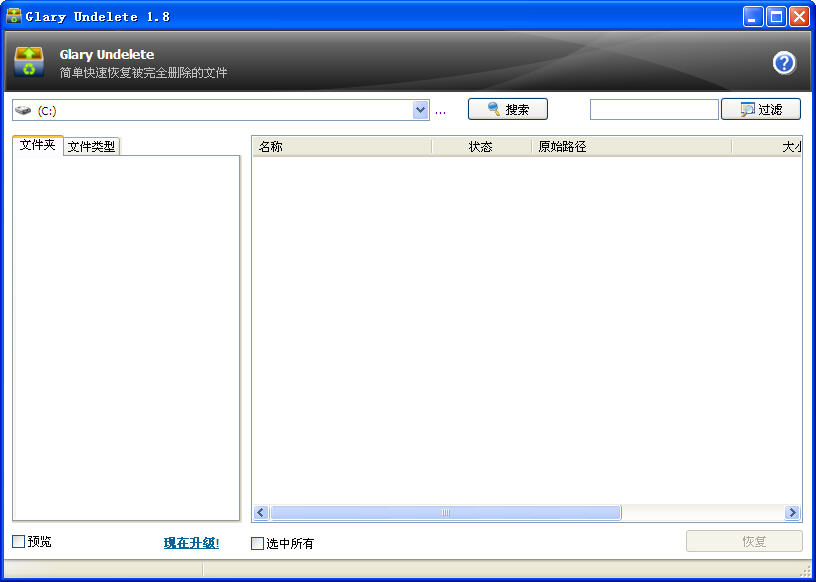816x582 pixels.
Task: Click the title bar application icon
Action: coord(14,16)
